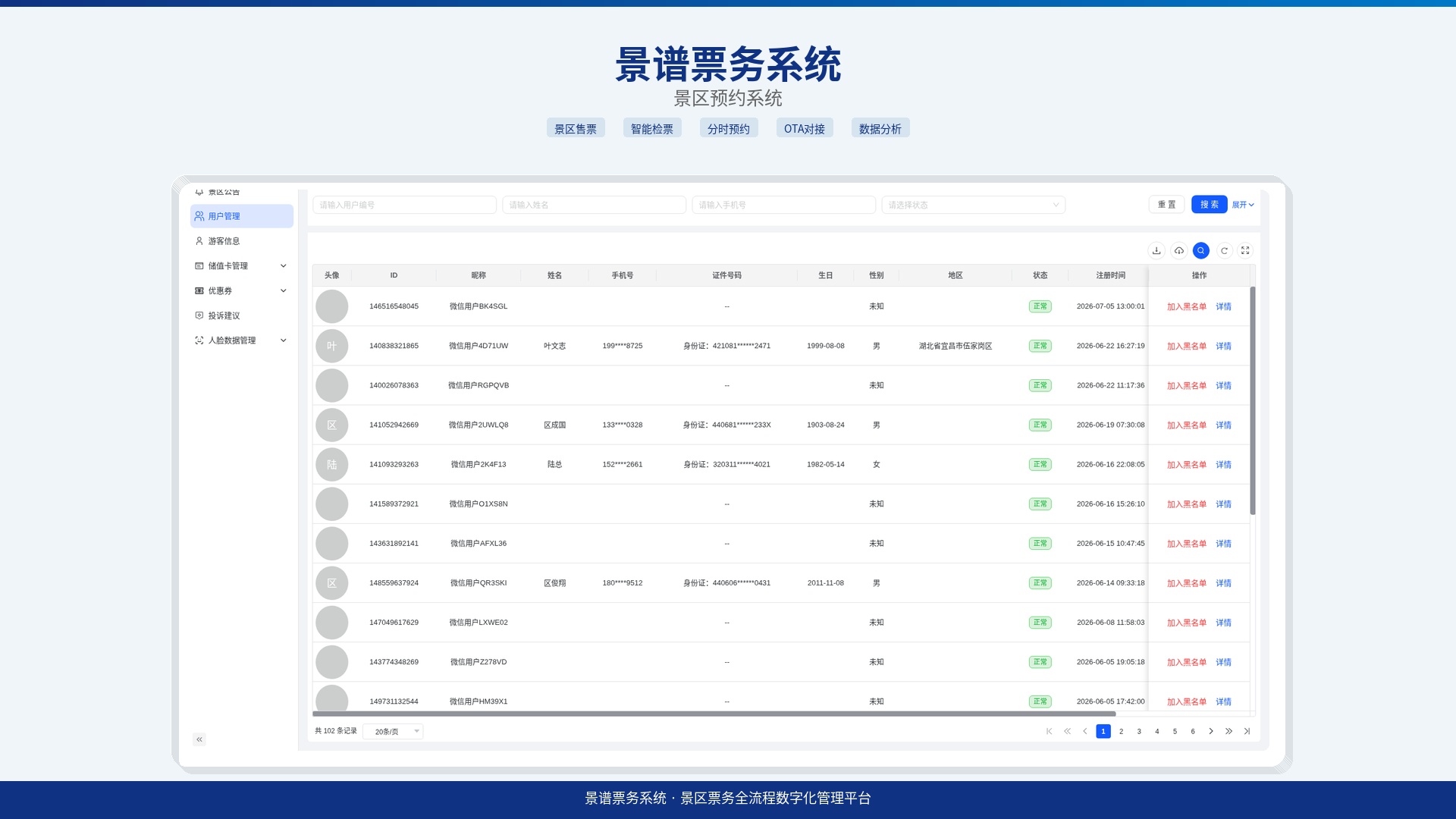Click the 智能检票 feature tag

[652, 128]
